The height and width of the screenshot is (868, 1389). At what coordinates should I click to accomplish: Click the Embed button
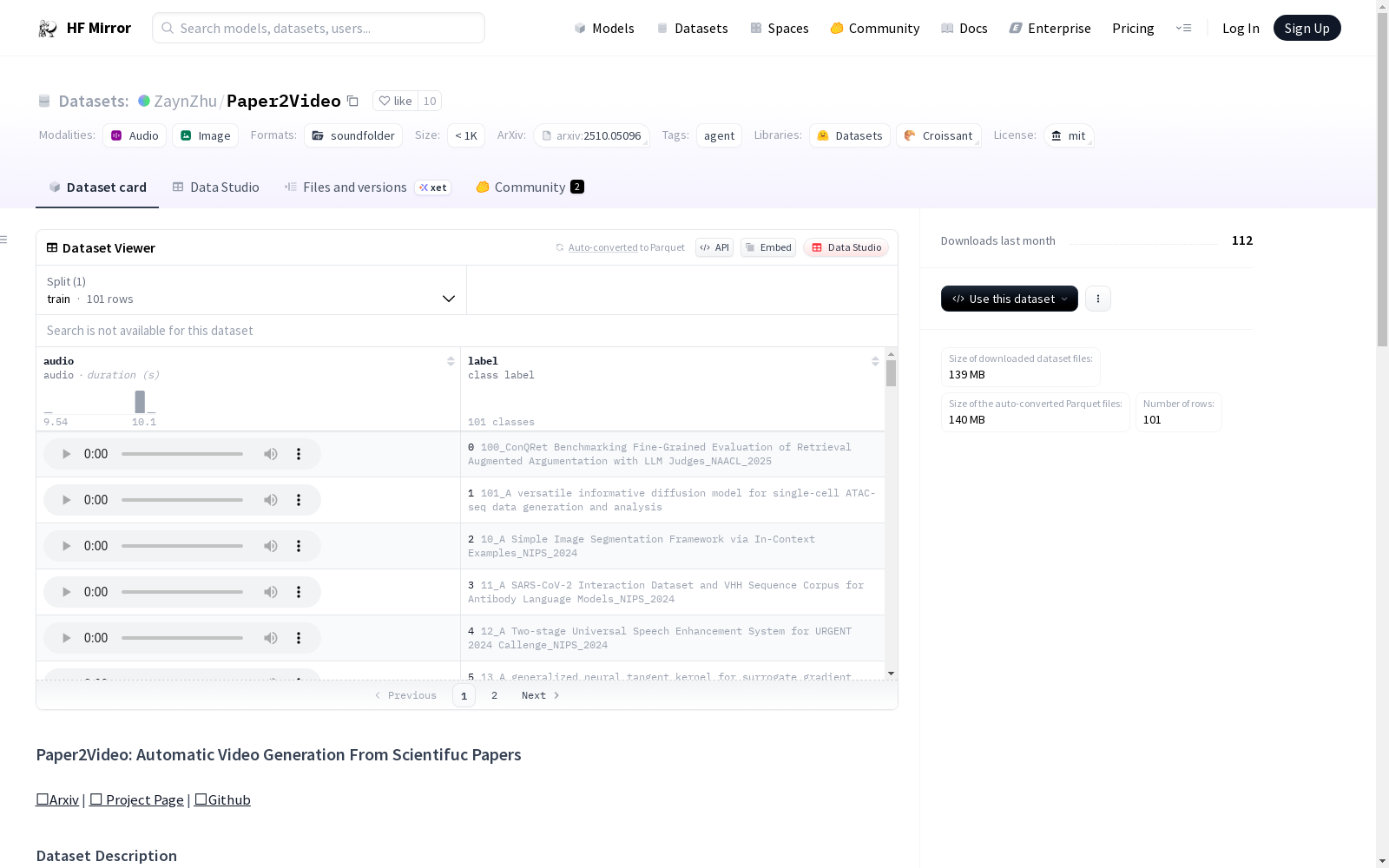768,247
